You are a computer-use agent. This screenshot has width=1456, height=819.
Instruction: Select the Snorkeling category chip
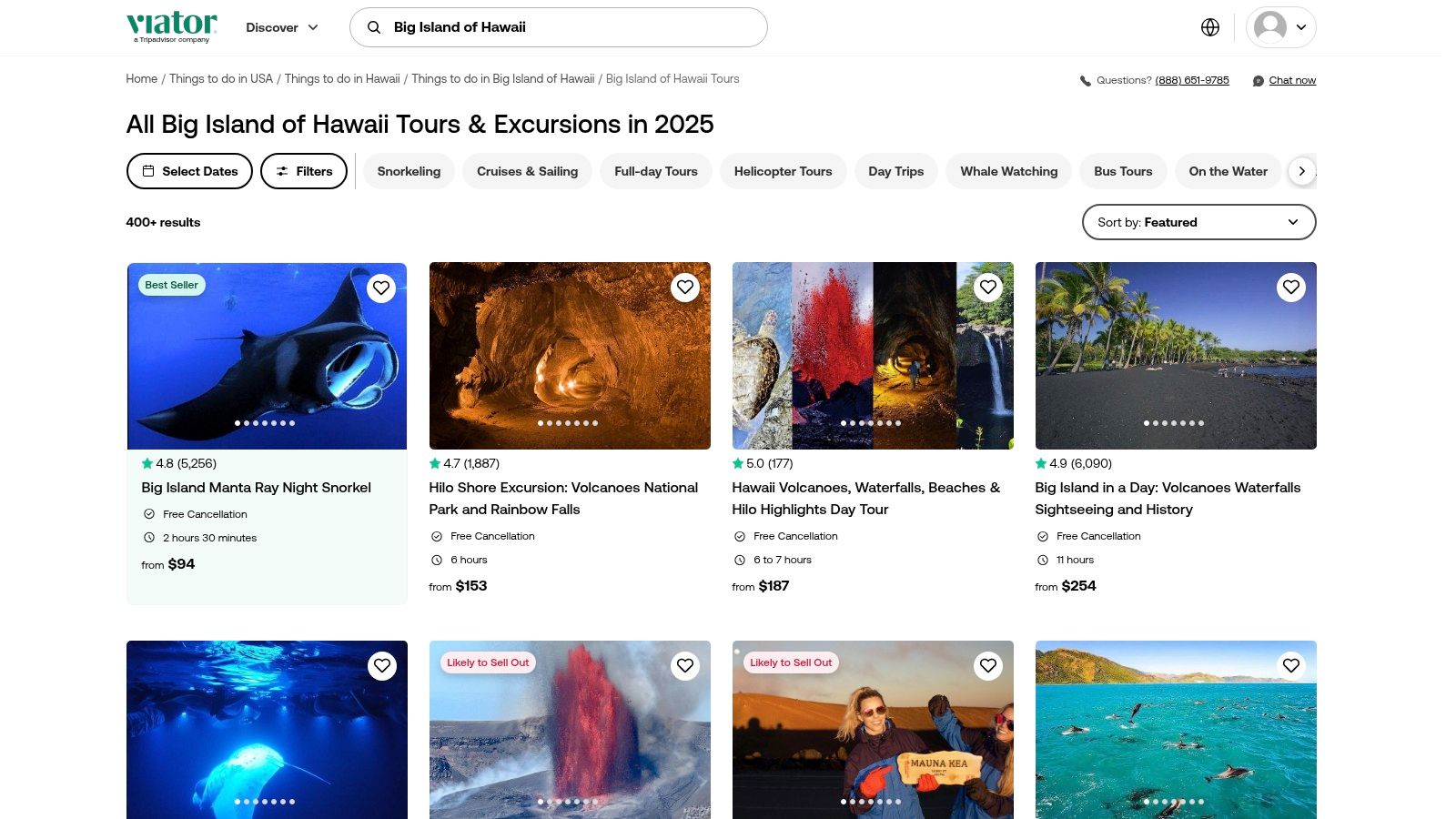pos(409,171)
